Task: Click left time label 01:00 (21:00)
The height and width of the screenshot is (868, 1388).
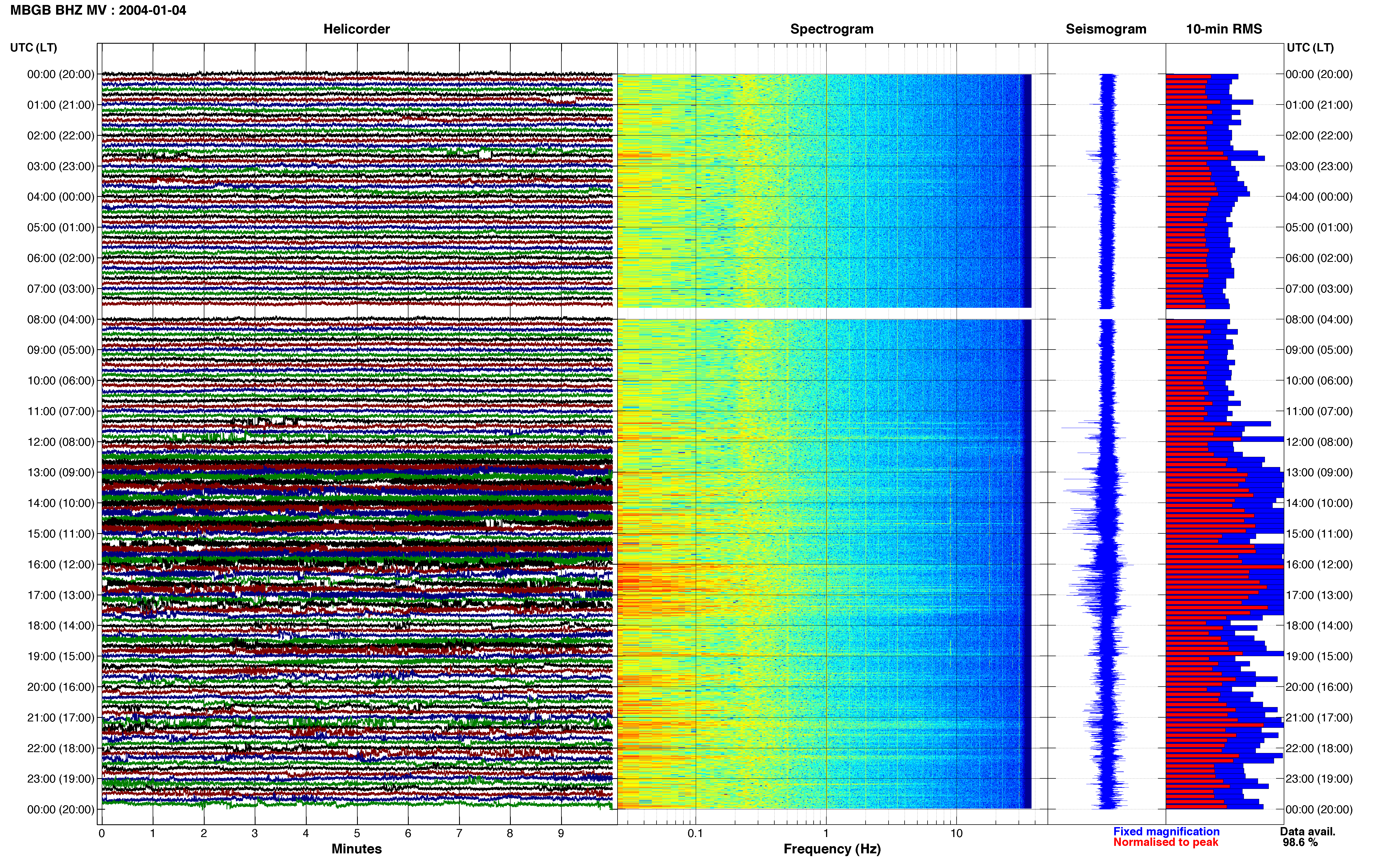Action: [x=61, y=105]
